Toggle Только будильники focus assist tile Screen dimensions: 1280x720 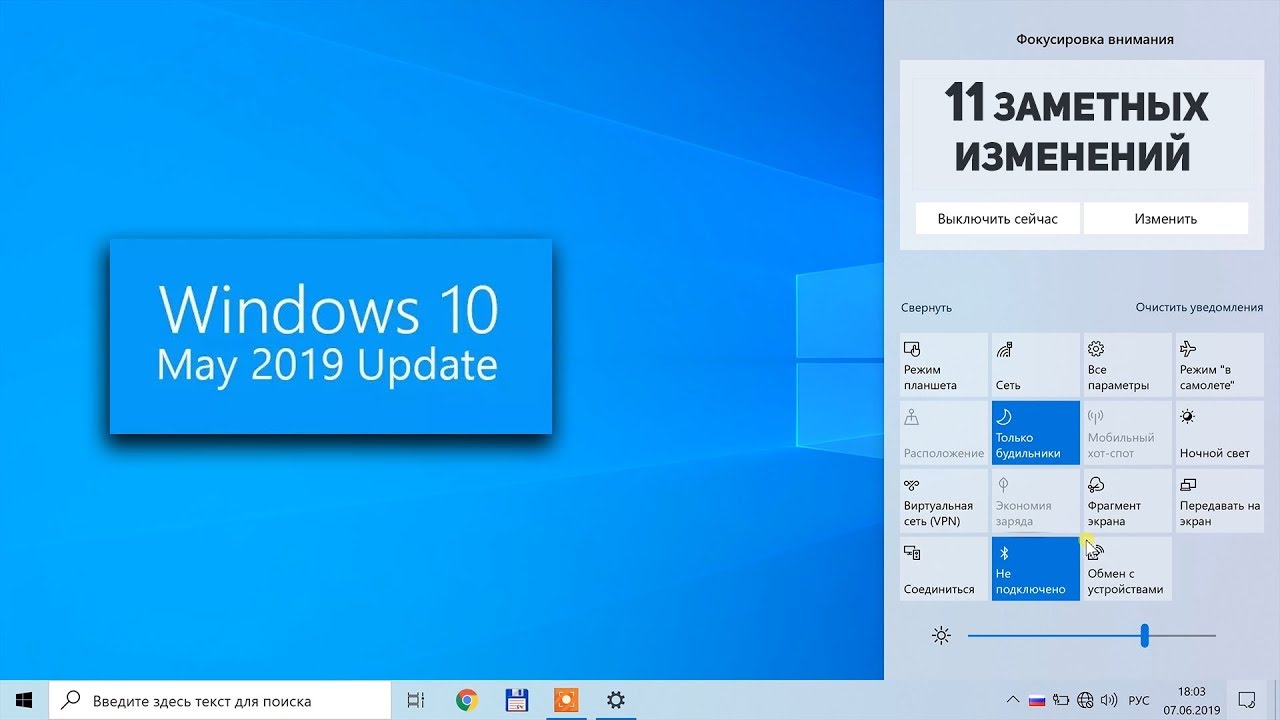1035,433
